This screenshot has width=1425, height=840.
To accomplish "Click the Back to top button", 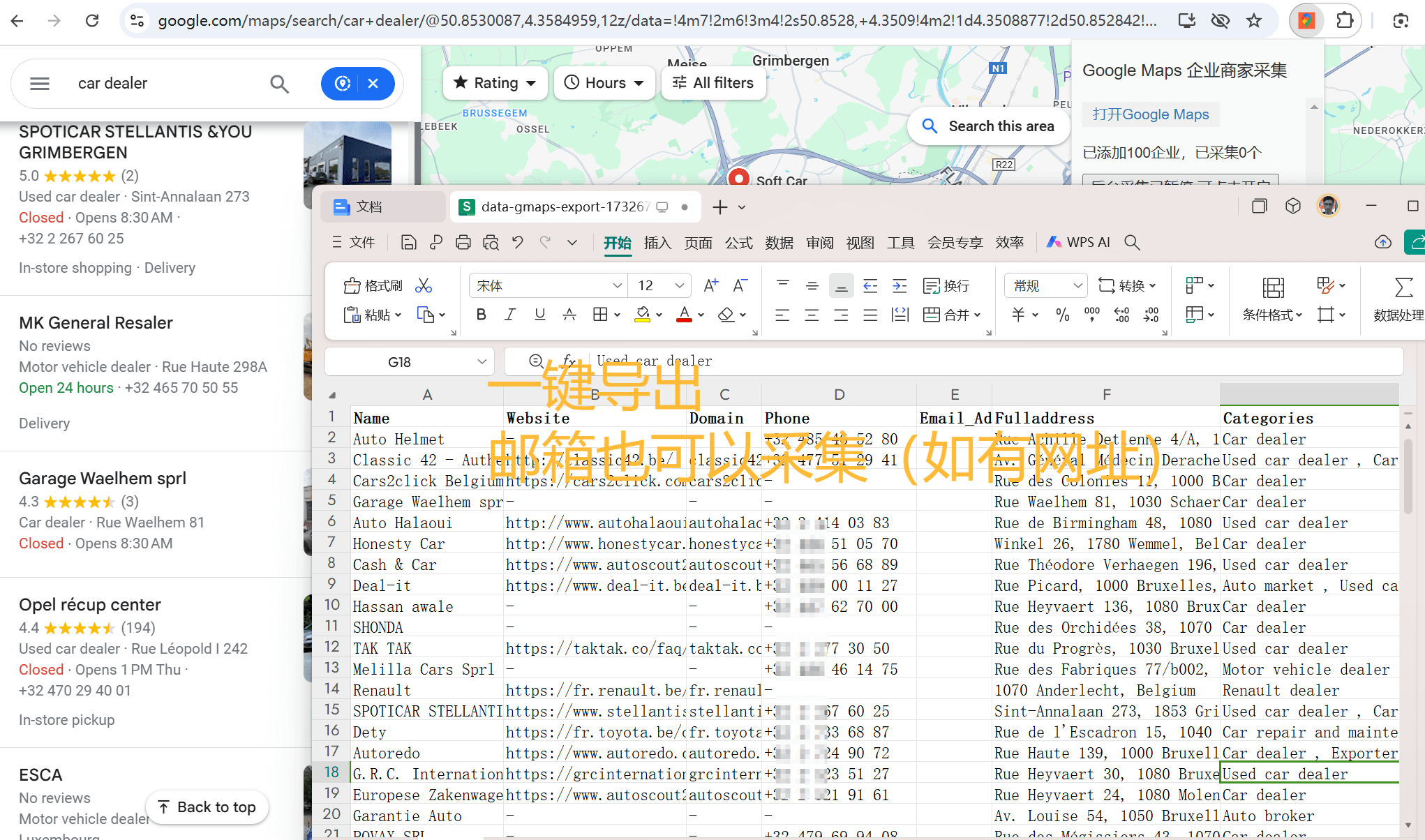I will coord(207,807).
